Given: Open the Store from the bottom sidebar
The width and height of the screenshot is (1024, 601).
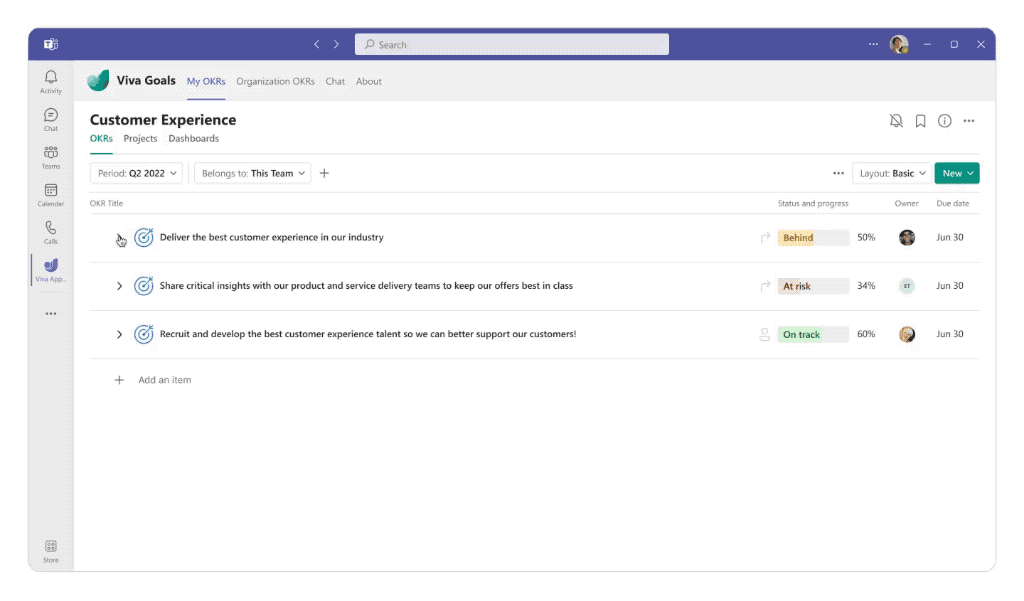Looking at the screenshot, I should 50,549.
